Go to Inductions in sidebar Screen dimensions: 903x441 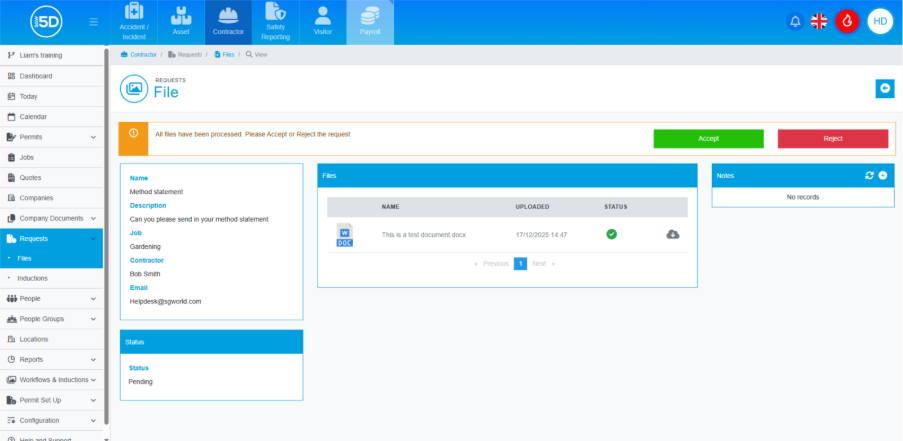click(32, 278)
